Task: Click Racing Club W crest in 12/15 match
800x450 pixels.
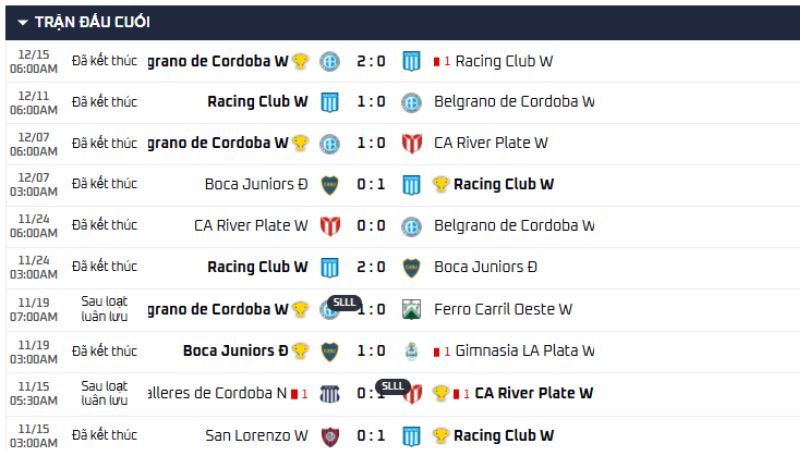Action: (411, 61)
